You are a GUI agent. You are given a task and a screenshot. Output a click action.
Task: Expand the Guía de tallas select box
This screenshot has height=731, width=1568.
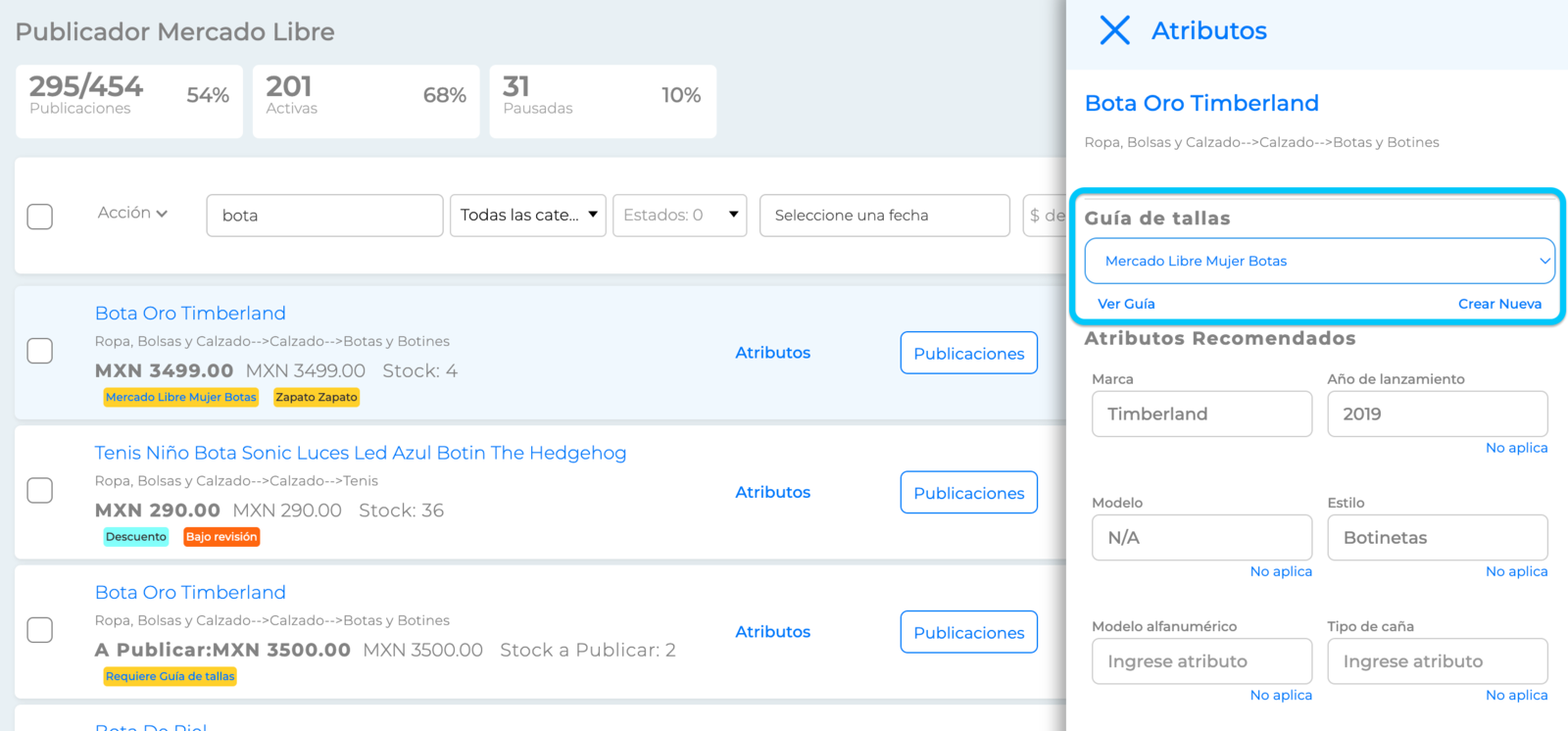(1320, 261)
